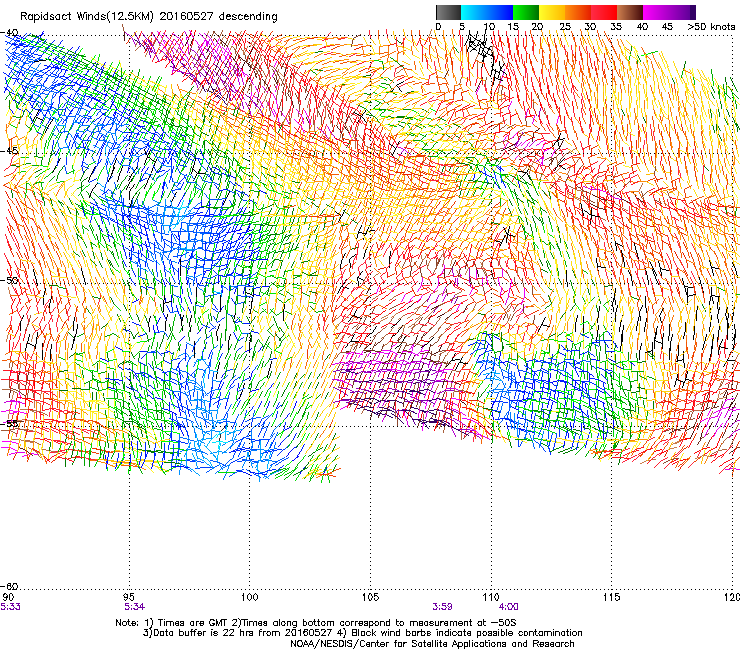Click the '45' legend scale label
This screenshot has height=650, width=740.
click(667, 27)
